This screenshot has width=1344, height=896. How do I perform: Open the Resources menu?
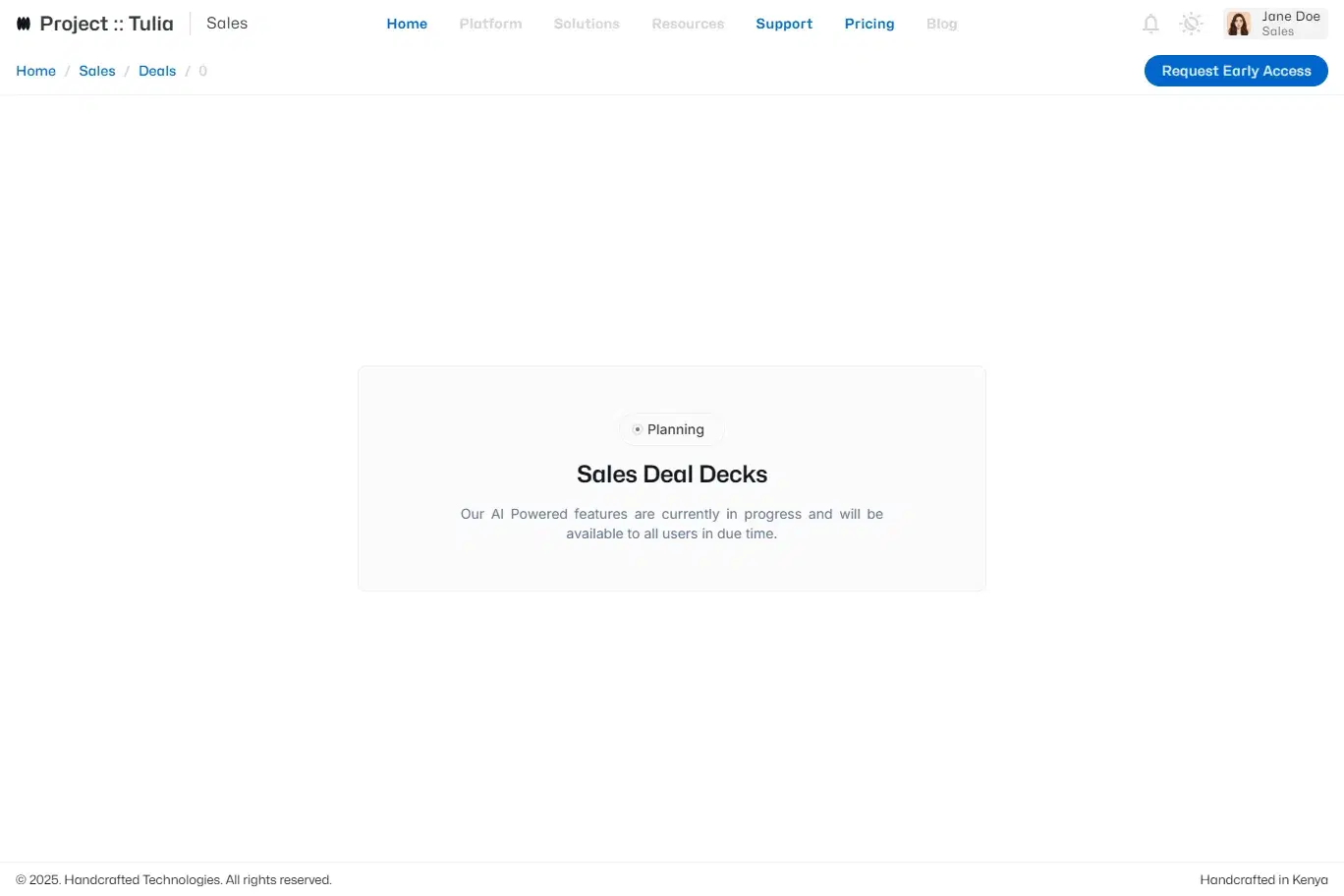pyautogui.click(x=688, y=24)
